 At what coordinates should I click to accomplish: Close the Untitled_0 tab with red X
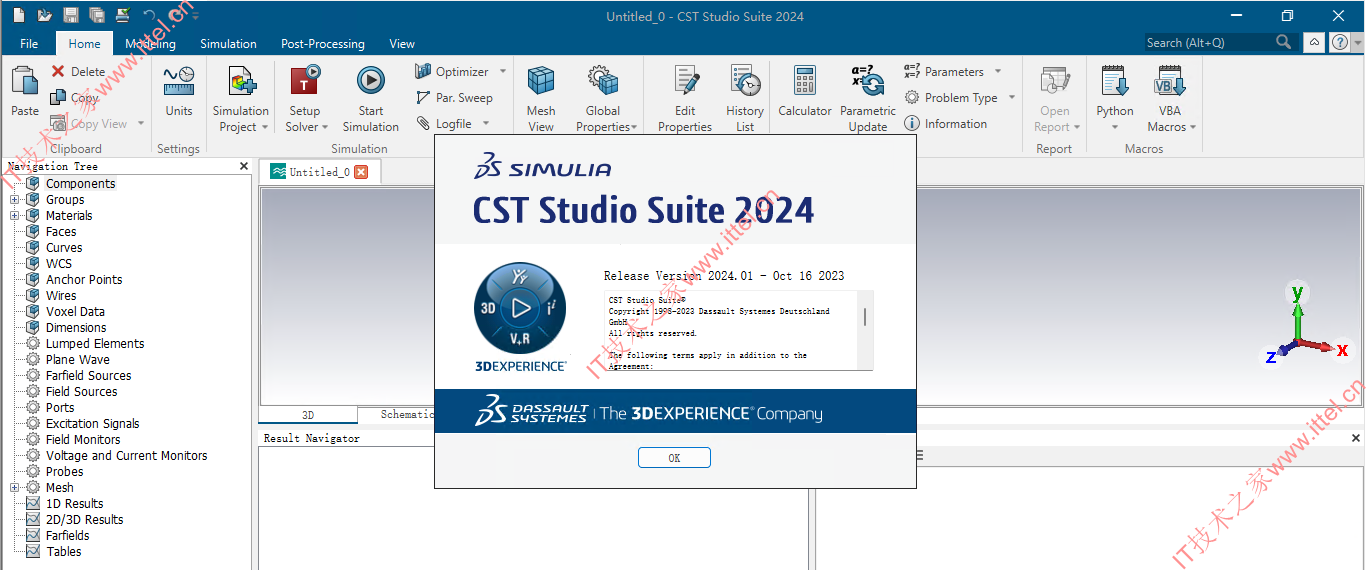(361, 172)
